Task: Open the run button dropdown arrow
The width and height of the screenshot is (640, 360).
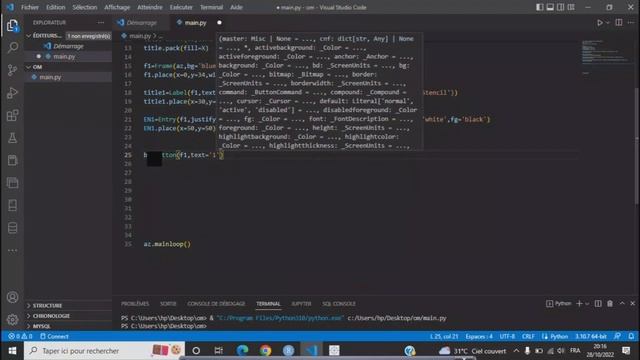Action: [x=608, y=23]
